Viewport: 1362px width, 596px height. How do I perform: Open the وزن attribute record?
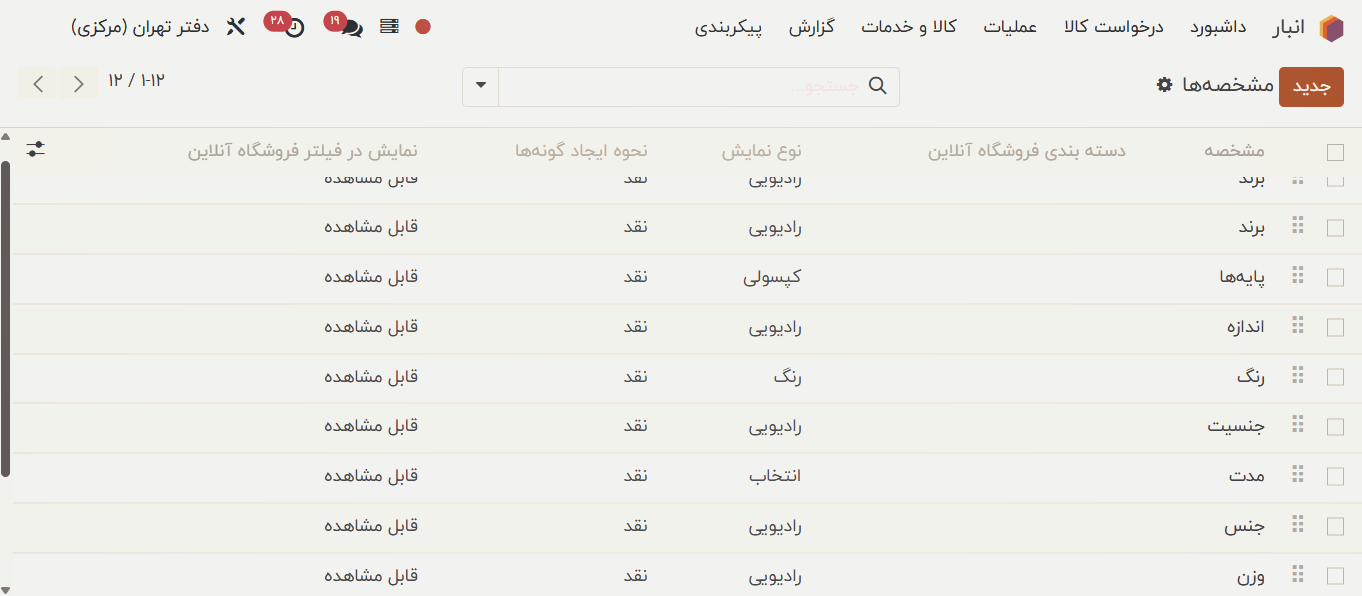[1250, 576]
